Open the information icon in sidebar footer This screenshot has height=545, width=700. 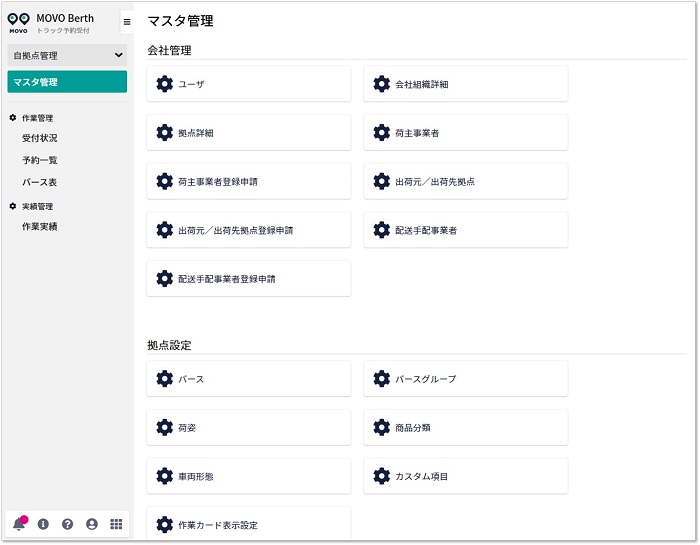[43, 524]
